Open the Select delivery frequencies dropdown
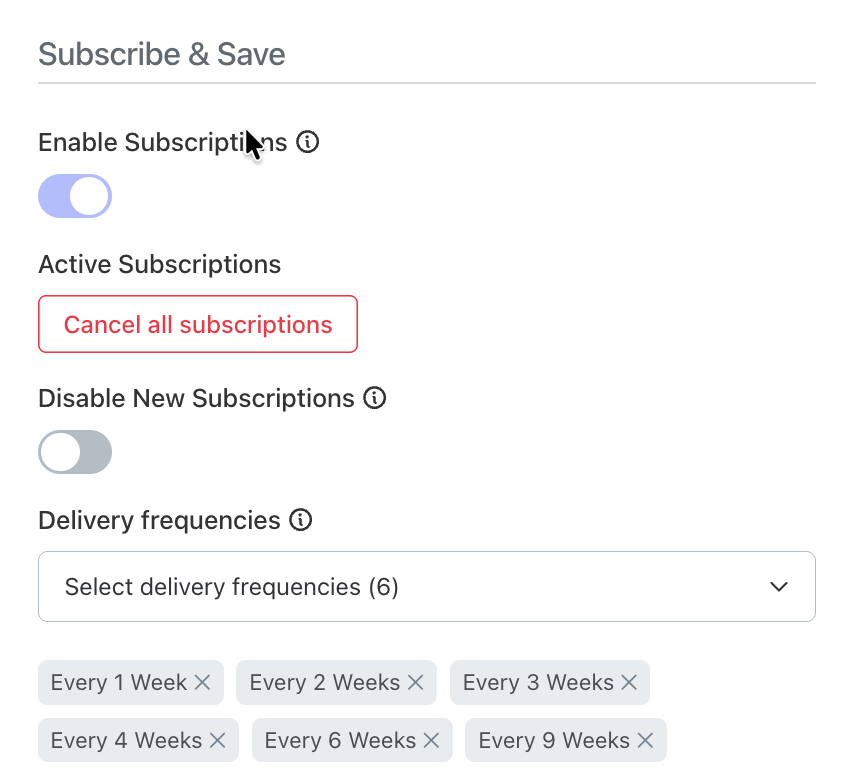 tap(427, 587)
